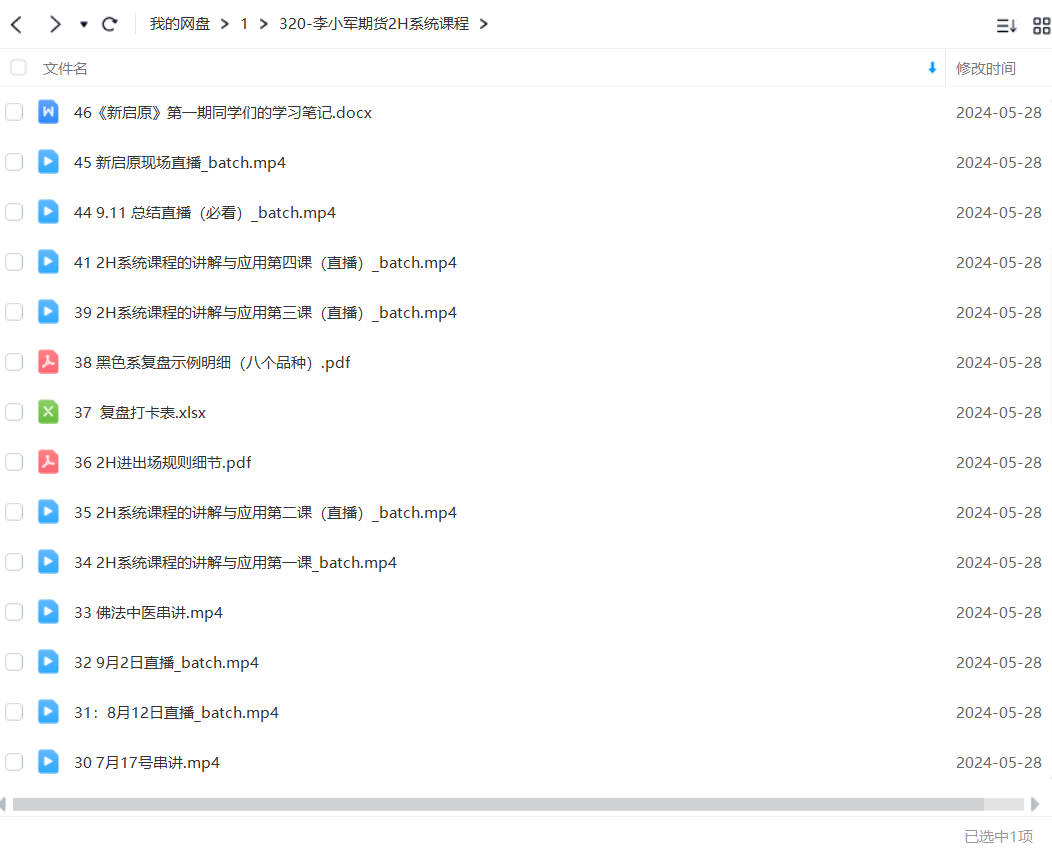Select file name 32 9月2日直播_batch.mp4
The width and height of the screenshot is (1052, 857).
166,663
